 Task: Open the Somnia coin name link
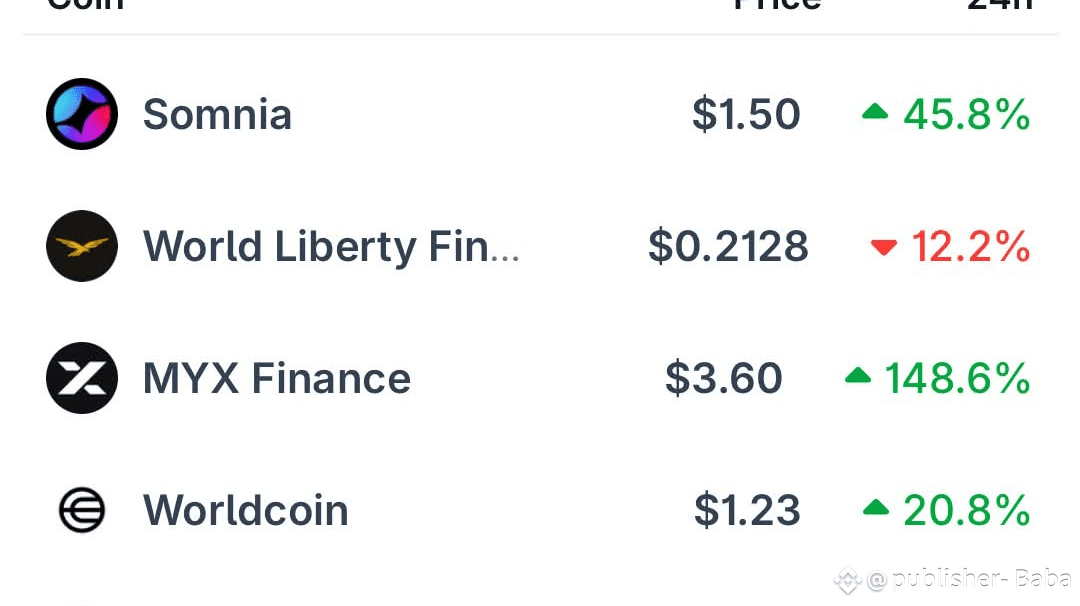coord(217,114)
